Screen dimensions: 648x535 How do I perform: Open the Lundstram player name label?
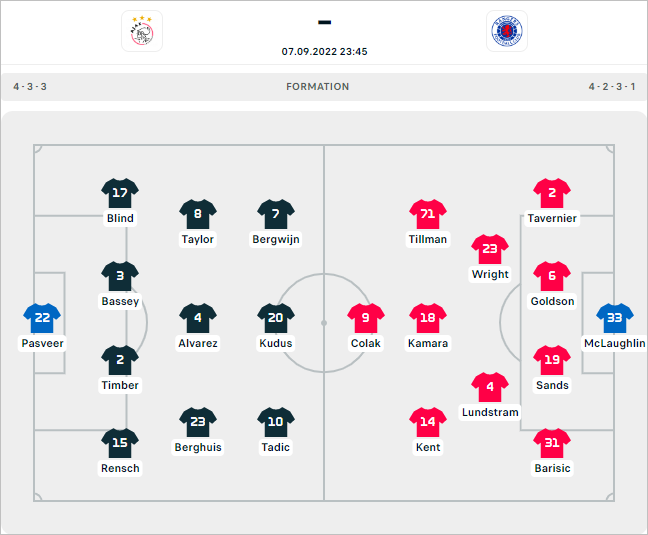click(490, 412)
